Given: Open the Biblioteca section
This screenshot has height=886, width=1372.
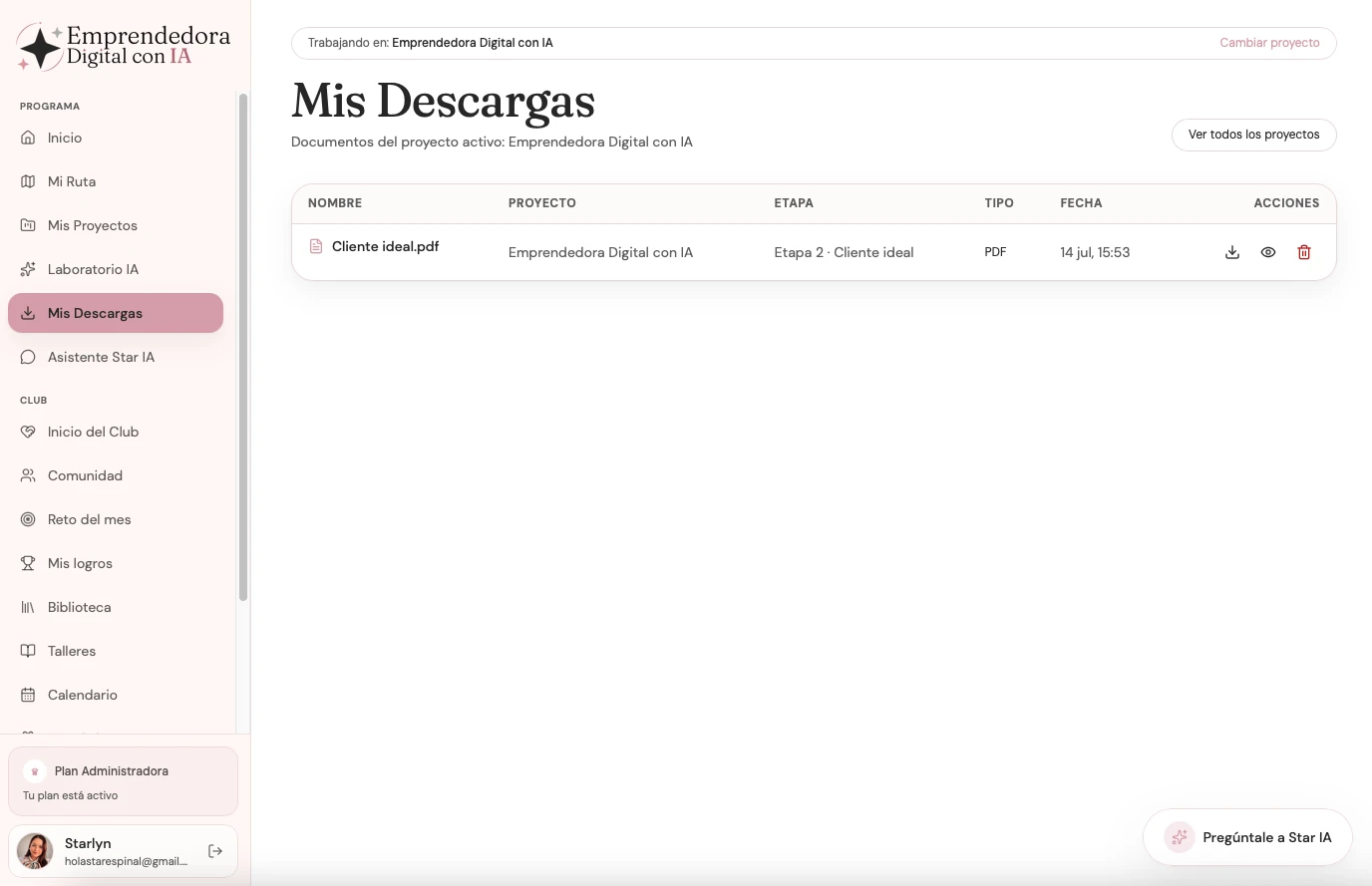Looking at the screenshot, I should coord(116,607).
